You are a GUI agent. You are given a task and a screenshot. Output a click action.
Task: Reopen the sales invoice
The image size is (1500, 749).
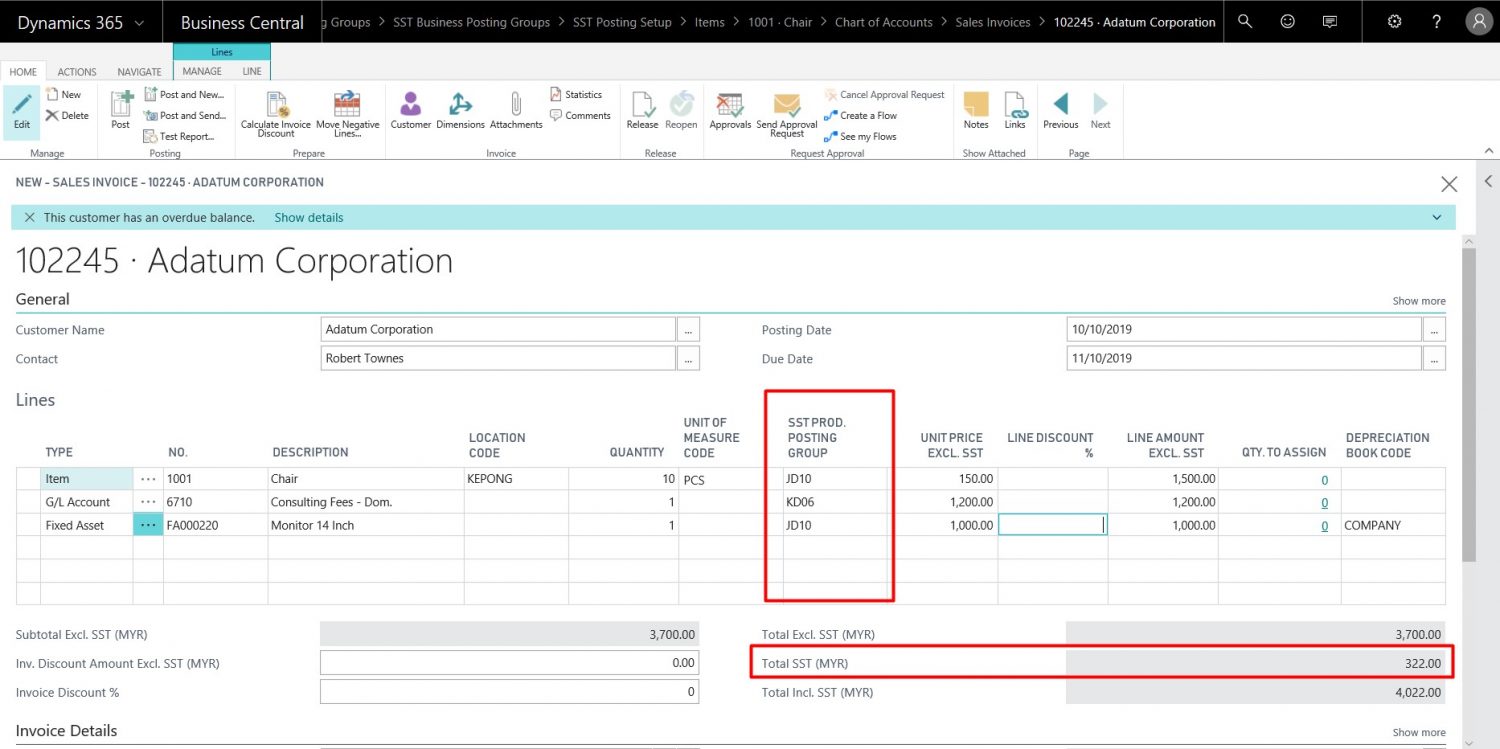click(681, 110)
